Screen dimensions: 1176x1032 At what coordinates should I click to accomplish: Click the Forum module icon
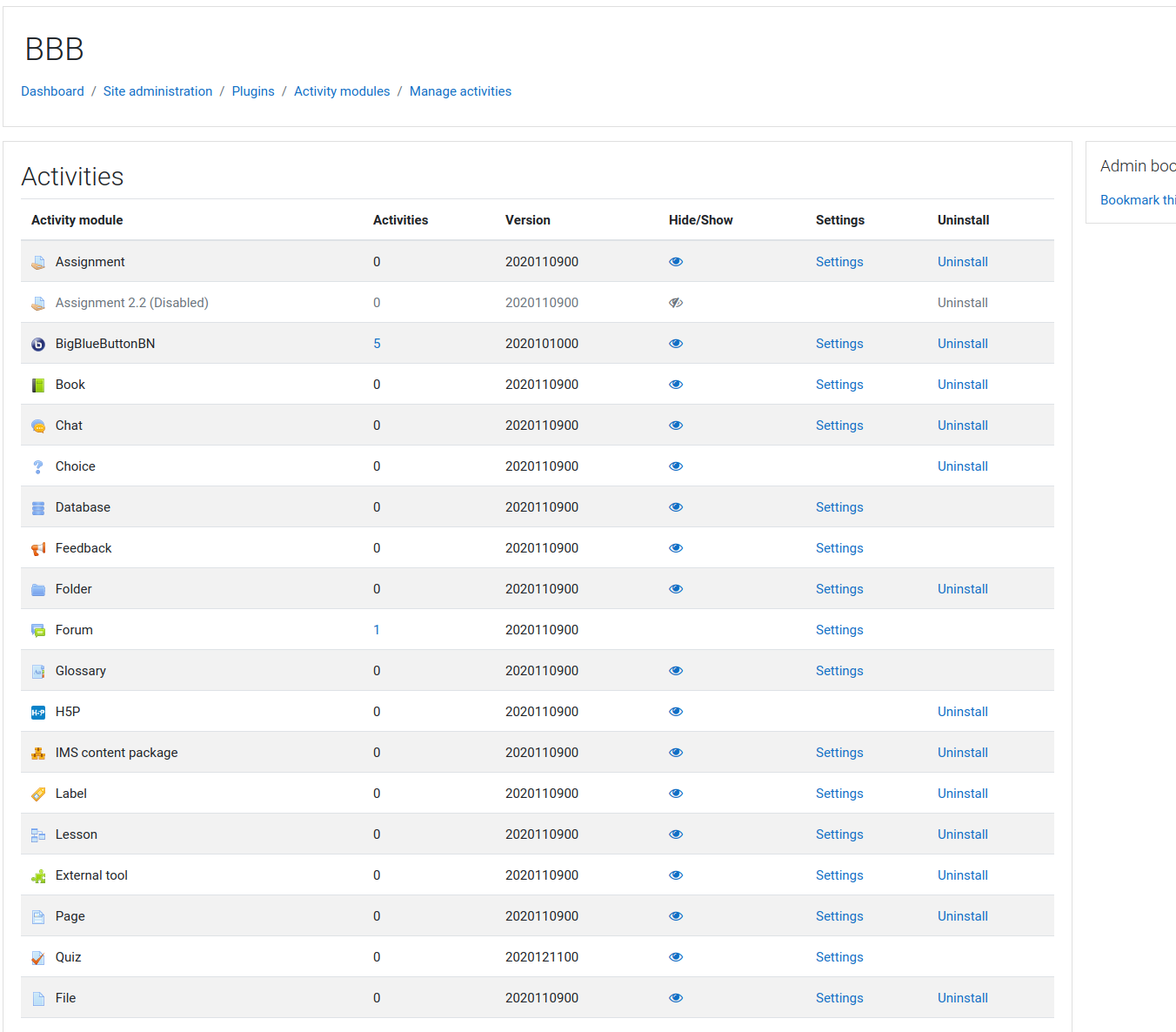pyautogui.click(x=38, y=630)
